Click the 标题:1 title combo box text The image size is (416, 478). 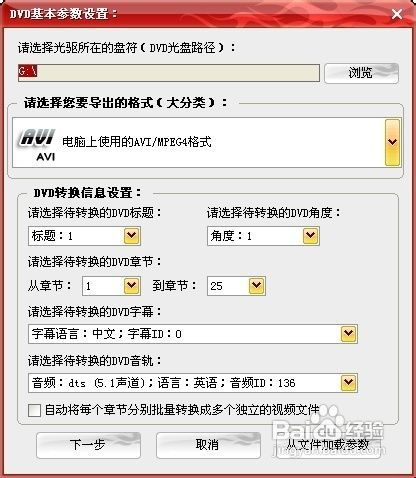click(x=52, y=236)
